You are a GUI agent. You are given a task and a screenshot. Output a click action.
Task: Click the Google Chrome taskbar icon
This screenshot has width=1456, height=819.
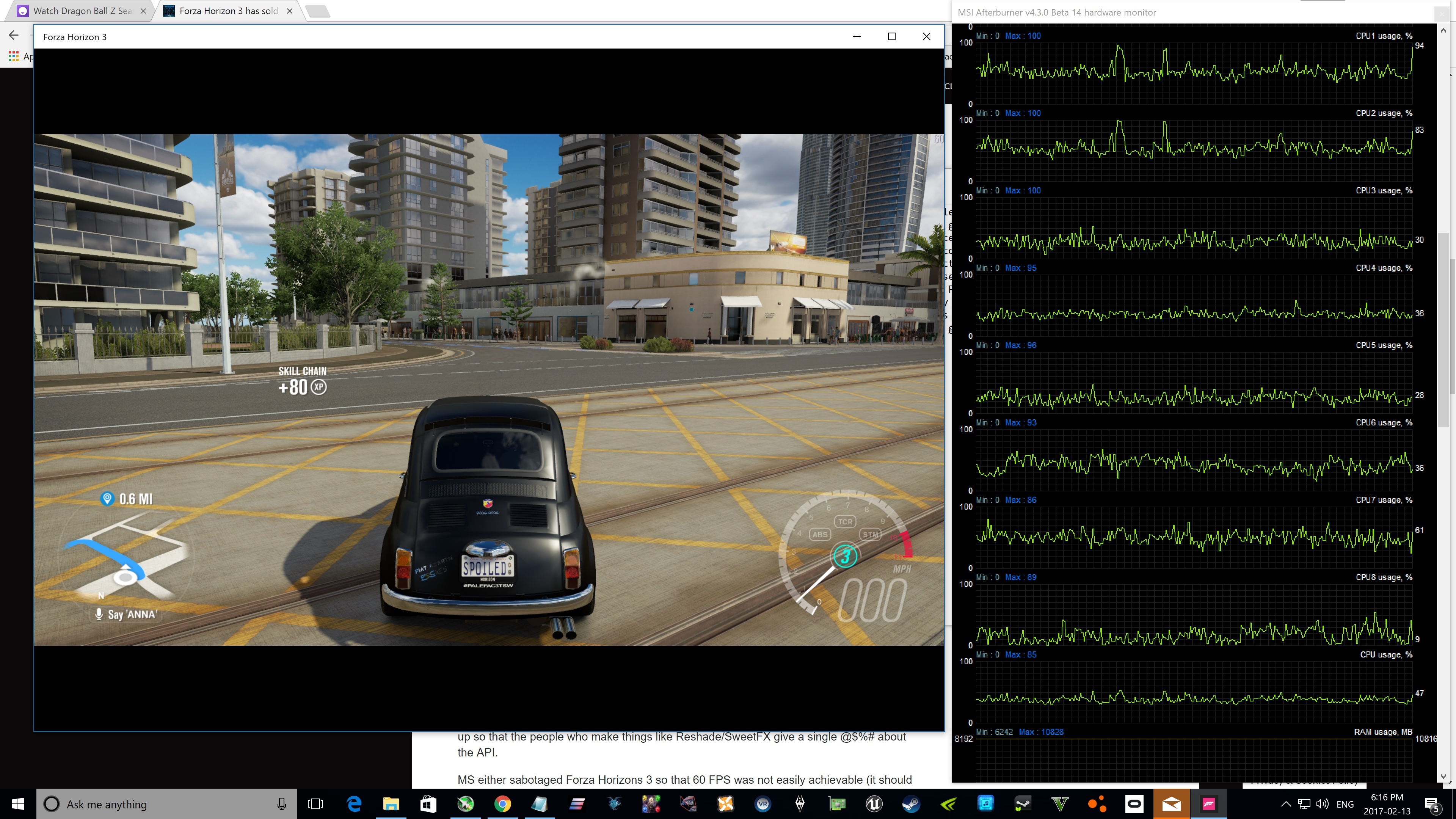pos(502,804)
